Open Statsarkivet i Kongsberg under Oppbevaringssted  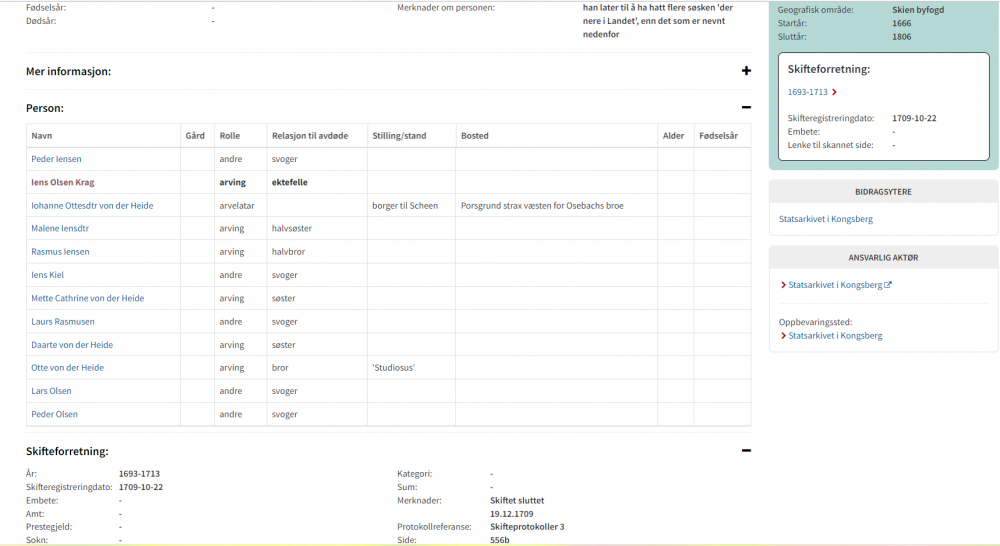click(x=835, y=336)
